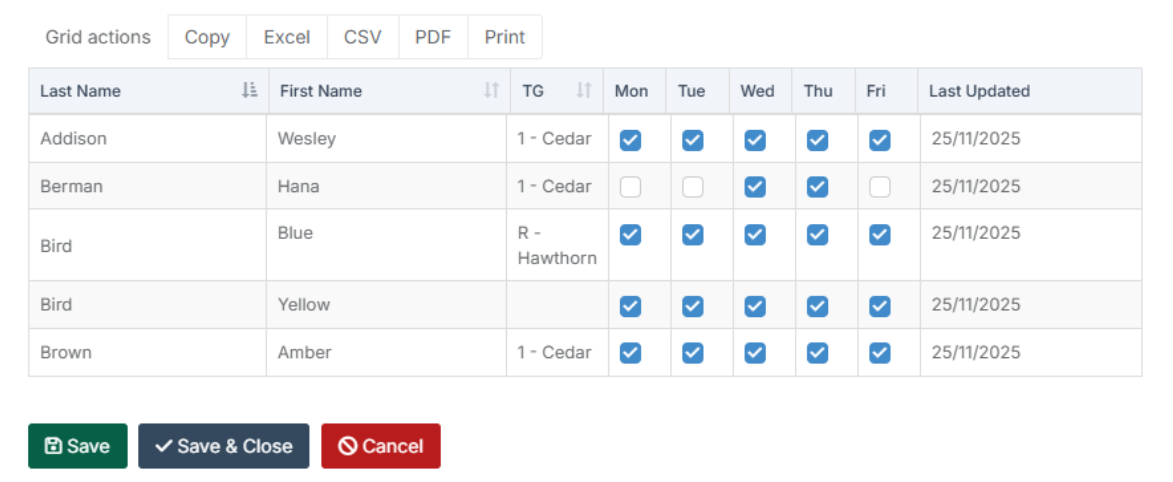Copy the grid data

[x=207, y=37]
